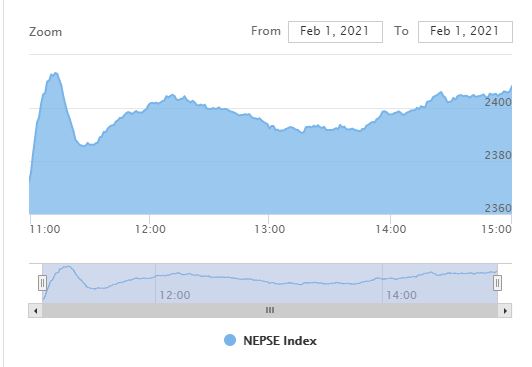The image size is (532, 367).
Task: Click the scrollbar grip in the middle
Action: [270, 310]
